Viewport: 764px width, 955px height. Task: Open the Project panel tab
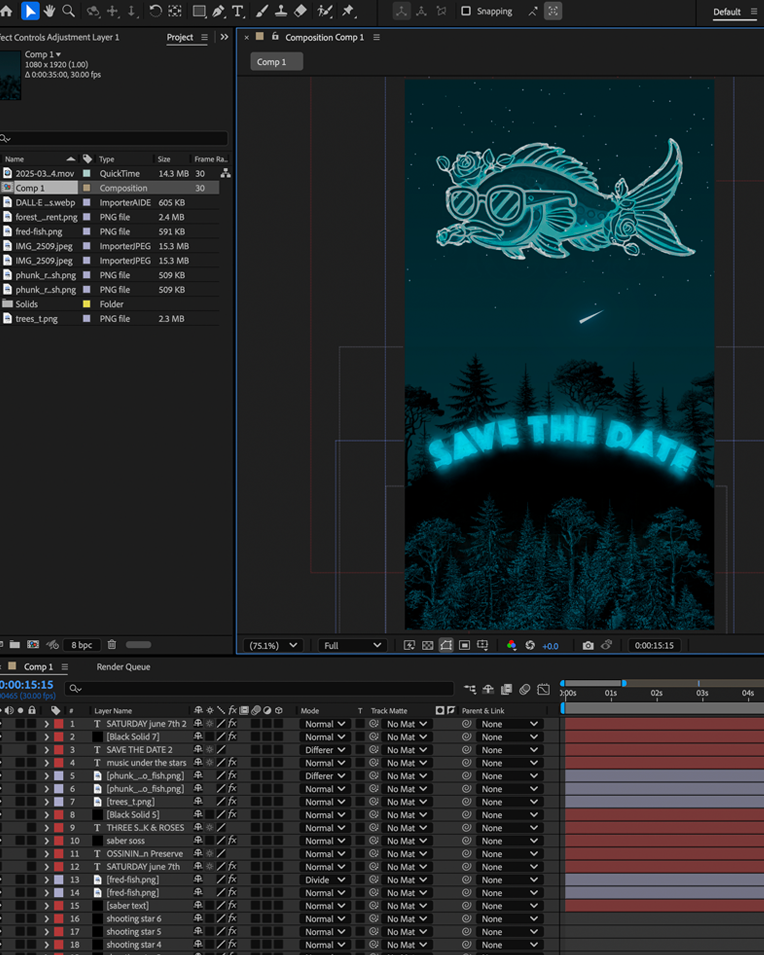(180, 37)
